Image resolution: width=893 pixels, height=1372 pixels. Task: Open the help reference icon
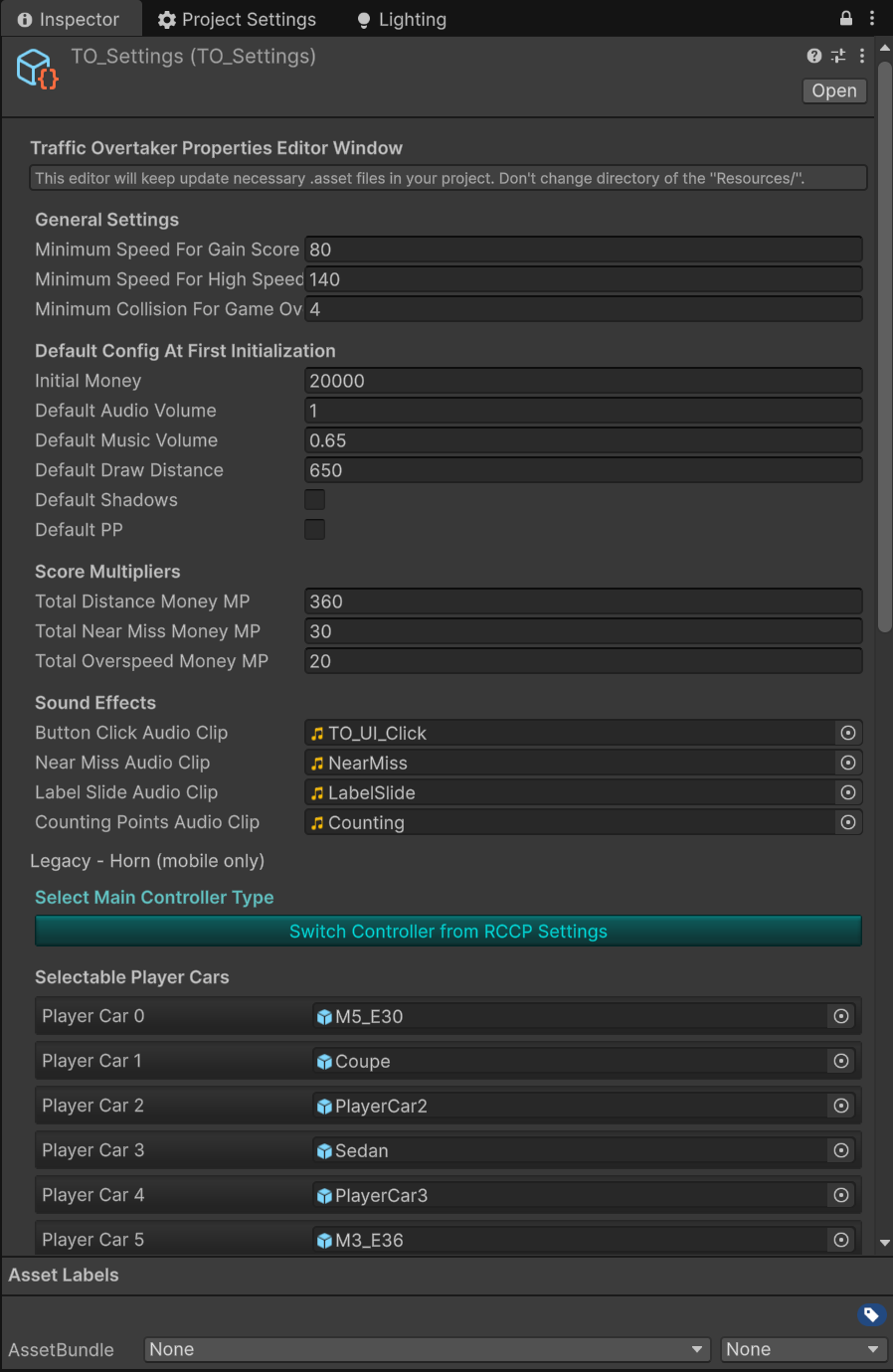click(814, 56)
